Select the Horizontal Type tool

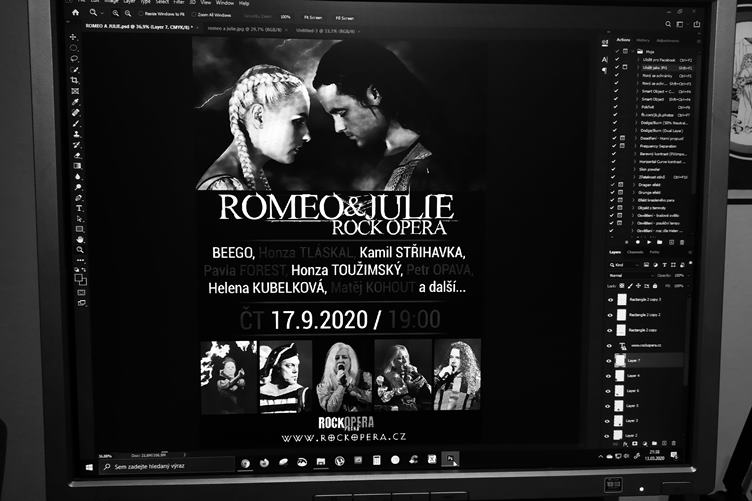click(79, 208)
